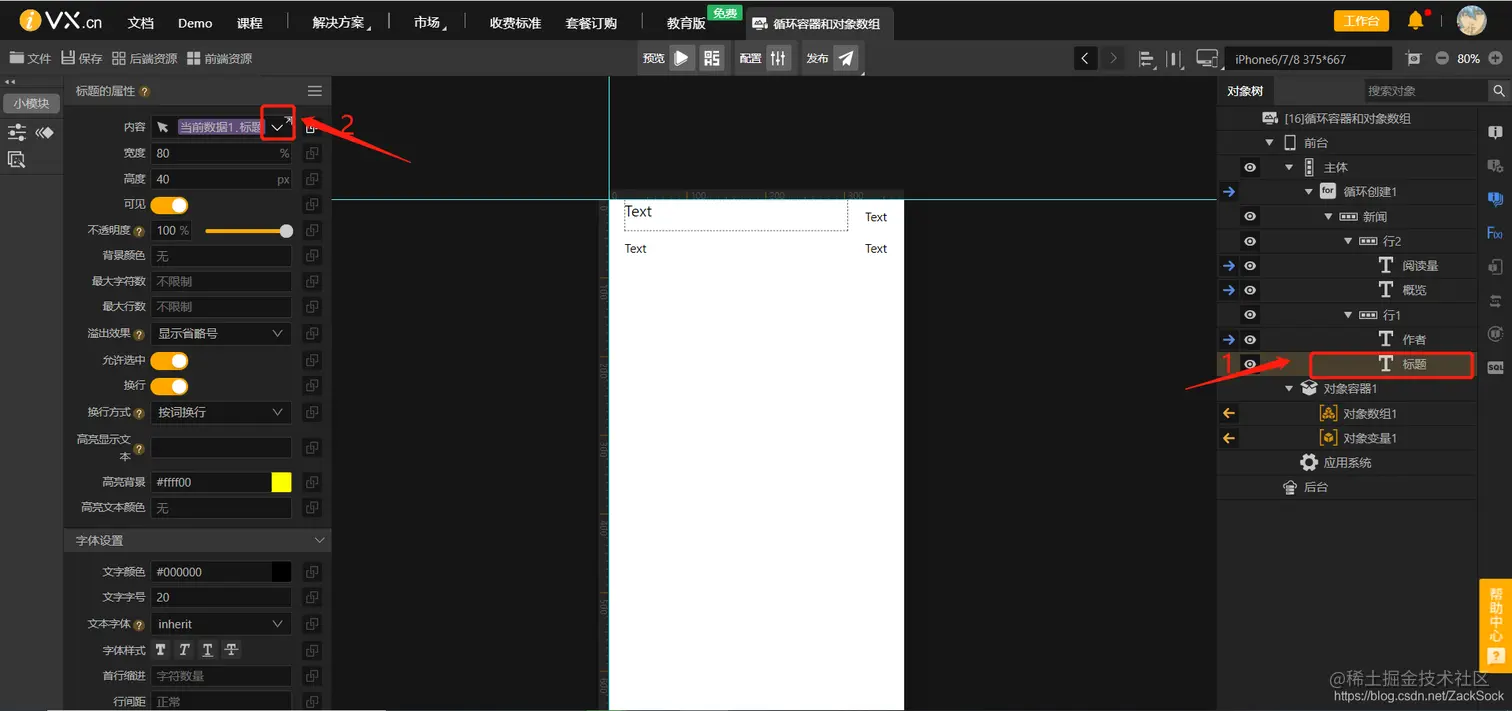This screenshot has width=1512, height=711.
Task: Open the vertical distribution tool icon
Action: pyautogui.click(x=1176, y=59)
